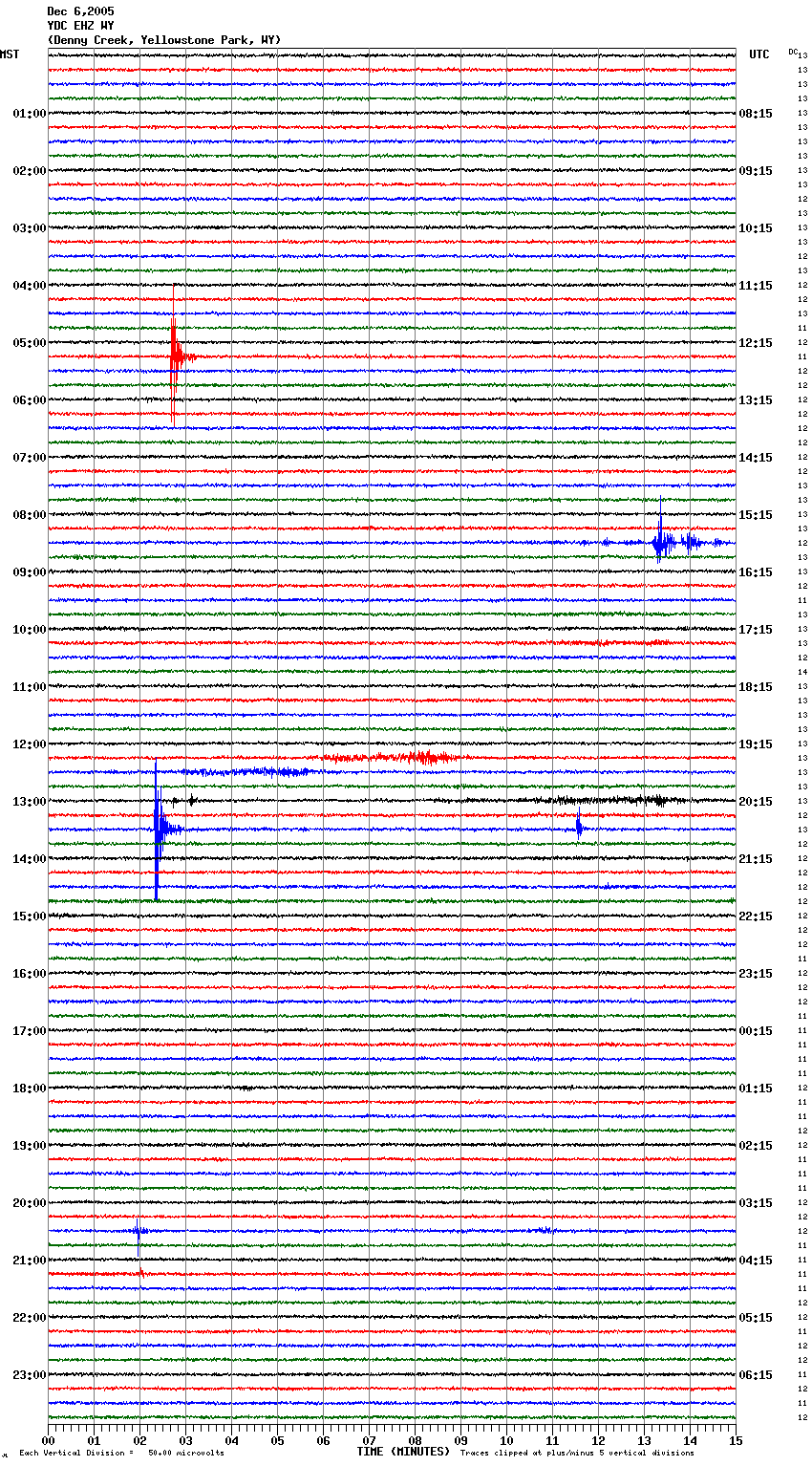Click the UTC time label "19:15"
The image size is (812, 1466).
(756, 744)
